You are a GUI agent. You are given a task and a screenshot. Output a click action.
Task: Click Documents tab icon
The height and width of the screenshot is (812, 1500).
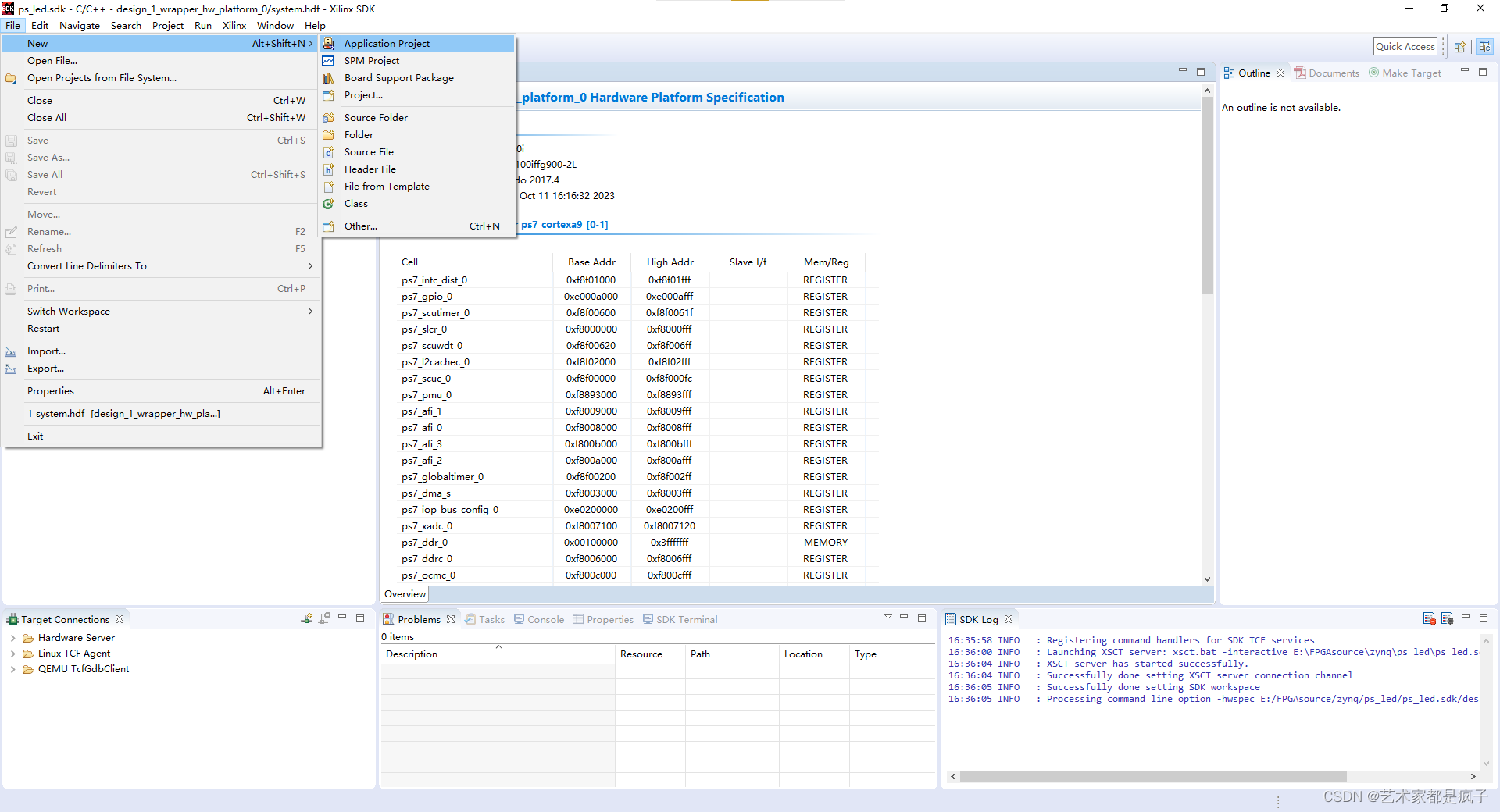pos(1300,73)
